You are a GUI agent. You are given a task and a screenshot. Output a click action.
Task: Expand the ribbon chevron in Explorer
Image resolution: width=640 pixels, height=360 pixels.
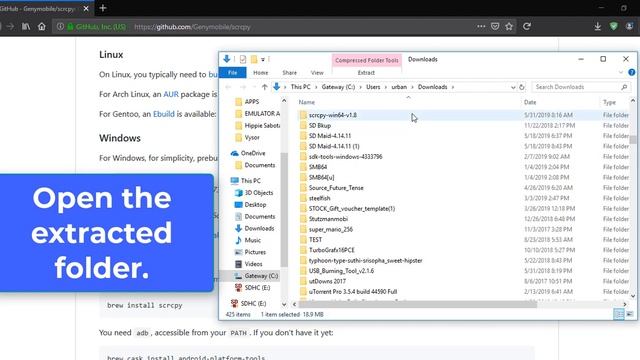tap(621, 72)
